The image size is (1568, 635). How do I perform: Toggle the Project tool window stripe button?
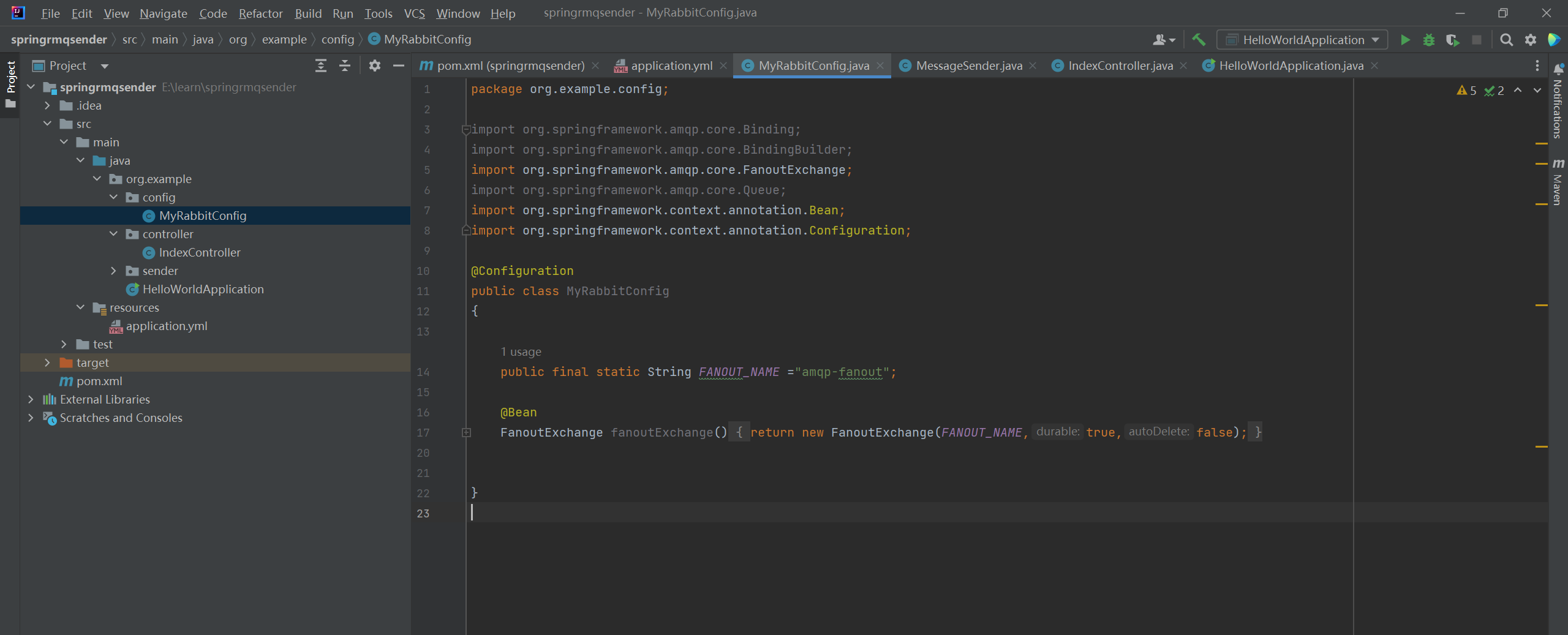click(x=10, y=85)
